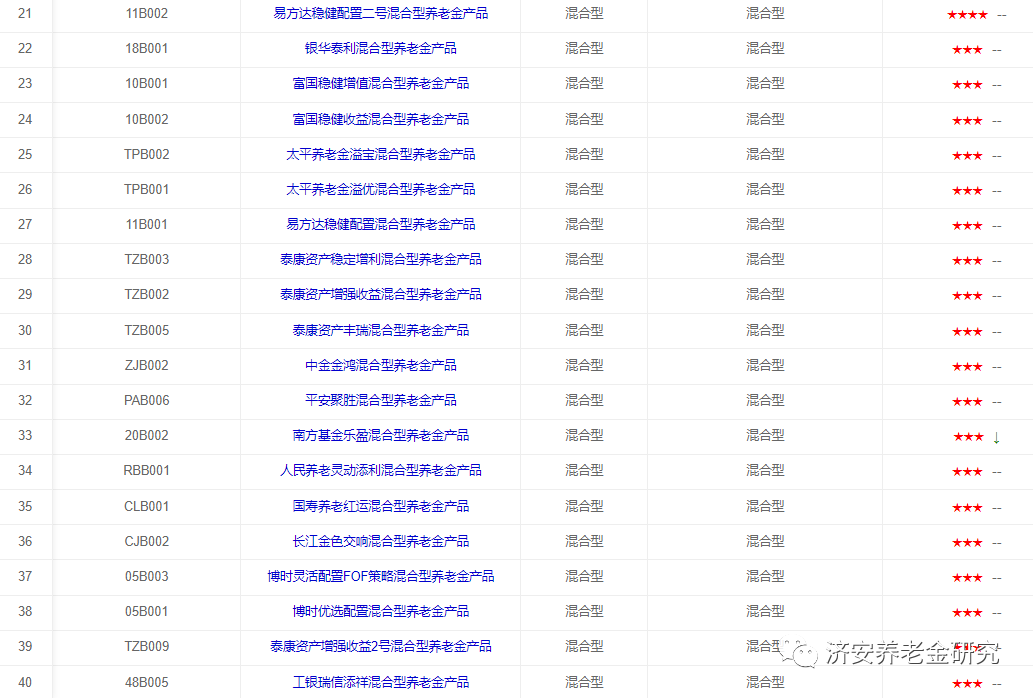Open 博时灵活配置FOF策略混合型养老金产品 link
The height and width of the screenshot is (698, 1033).
point(380,576)
